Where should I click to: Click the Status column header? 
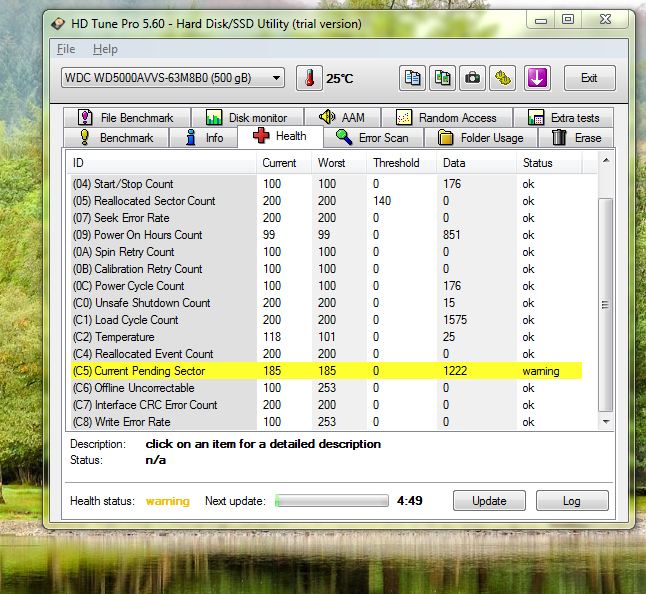coord(549,163)
